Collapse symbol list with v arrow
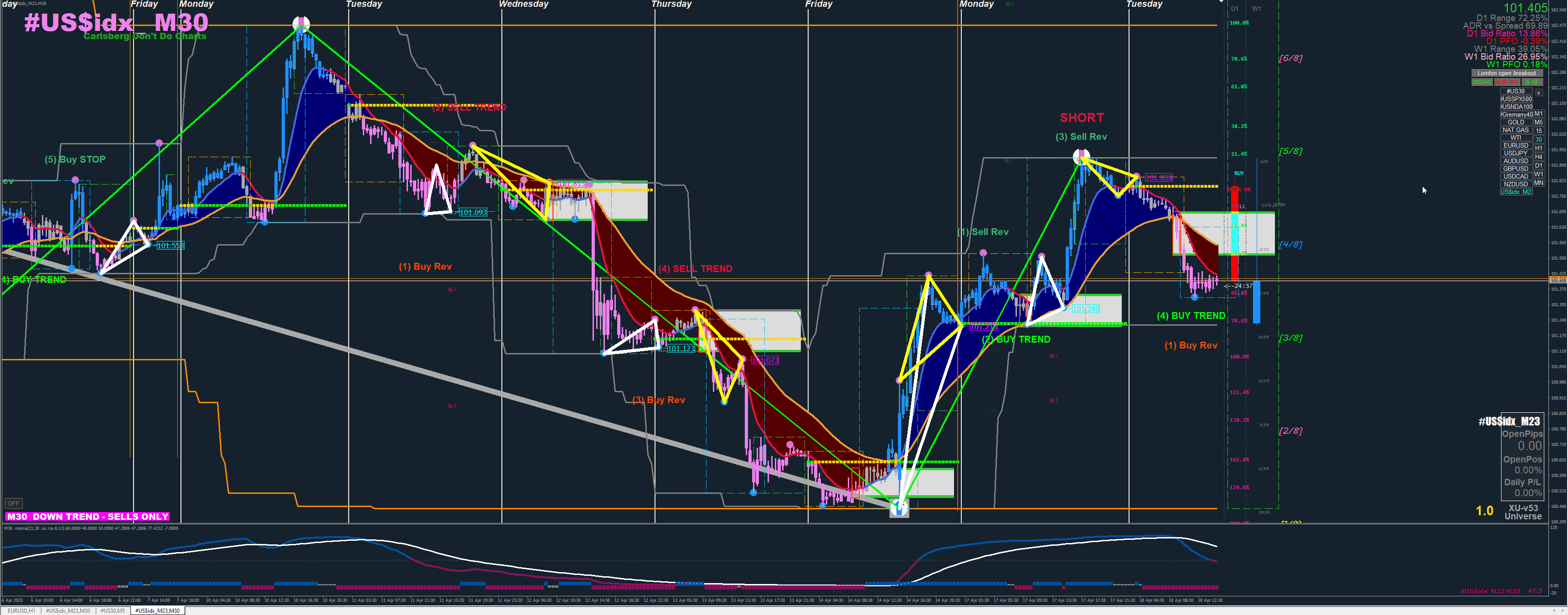The width and height of the screenshot is (1568, 615). pyautogui.click(x=1539, y=93)
